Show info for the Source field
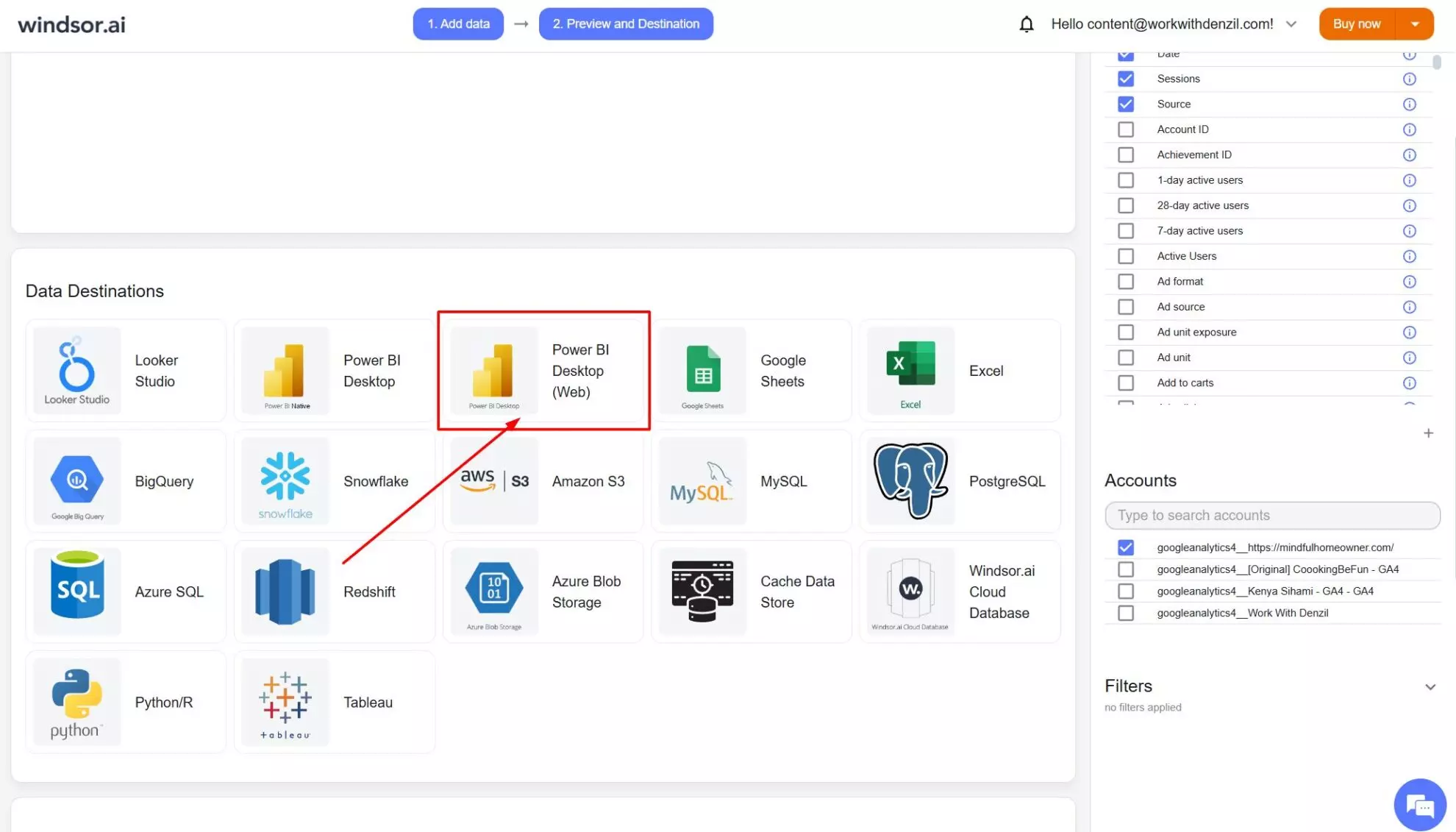1456x832 pixels. [x=1409, y=104]
